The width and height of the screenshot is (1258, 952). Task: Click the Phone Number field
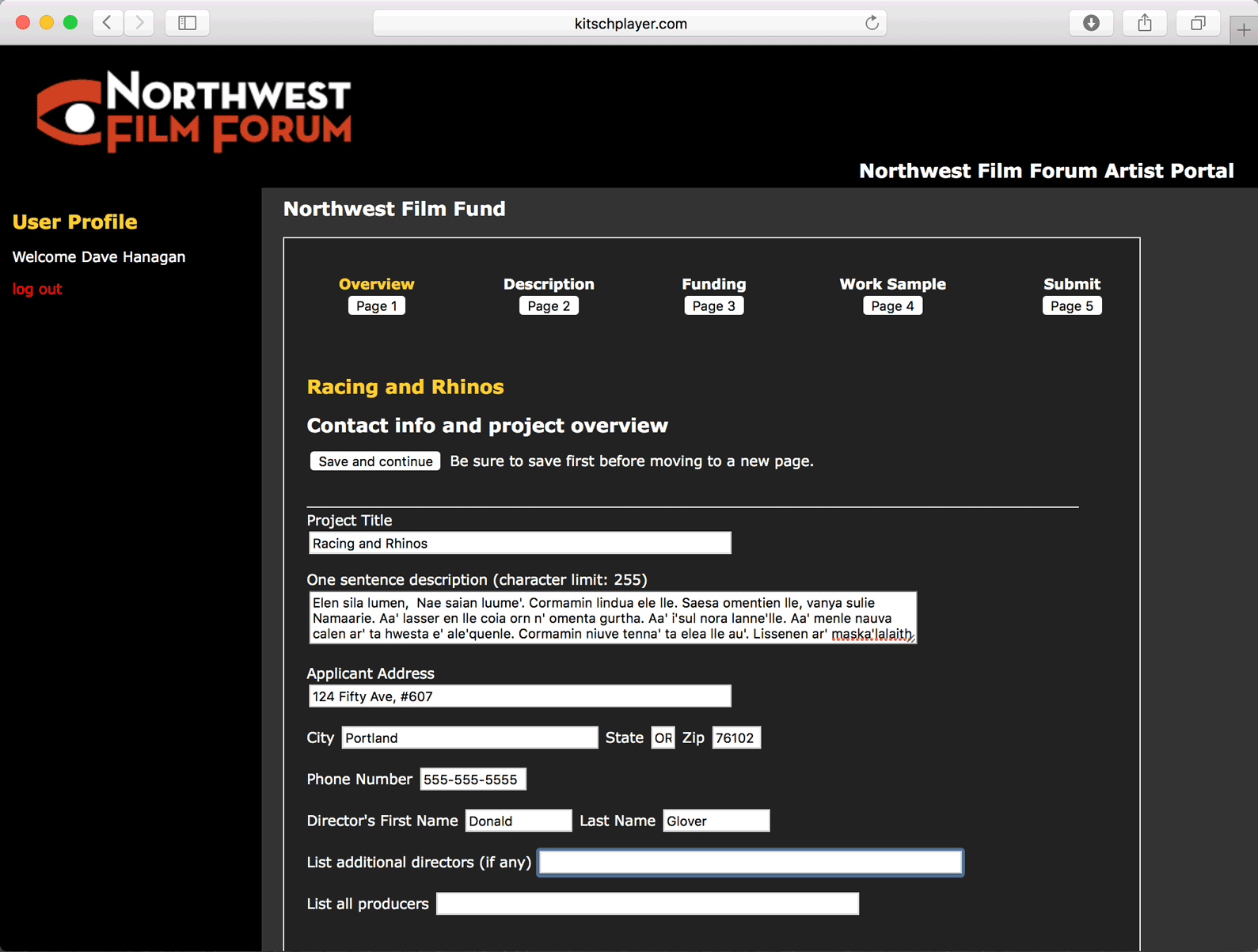[x=473, y=779]
